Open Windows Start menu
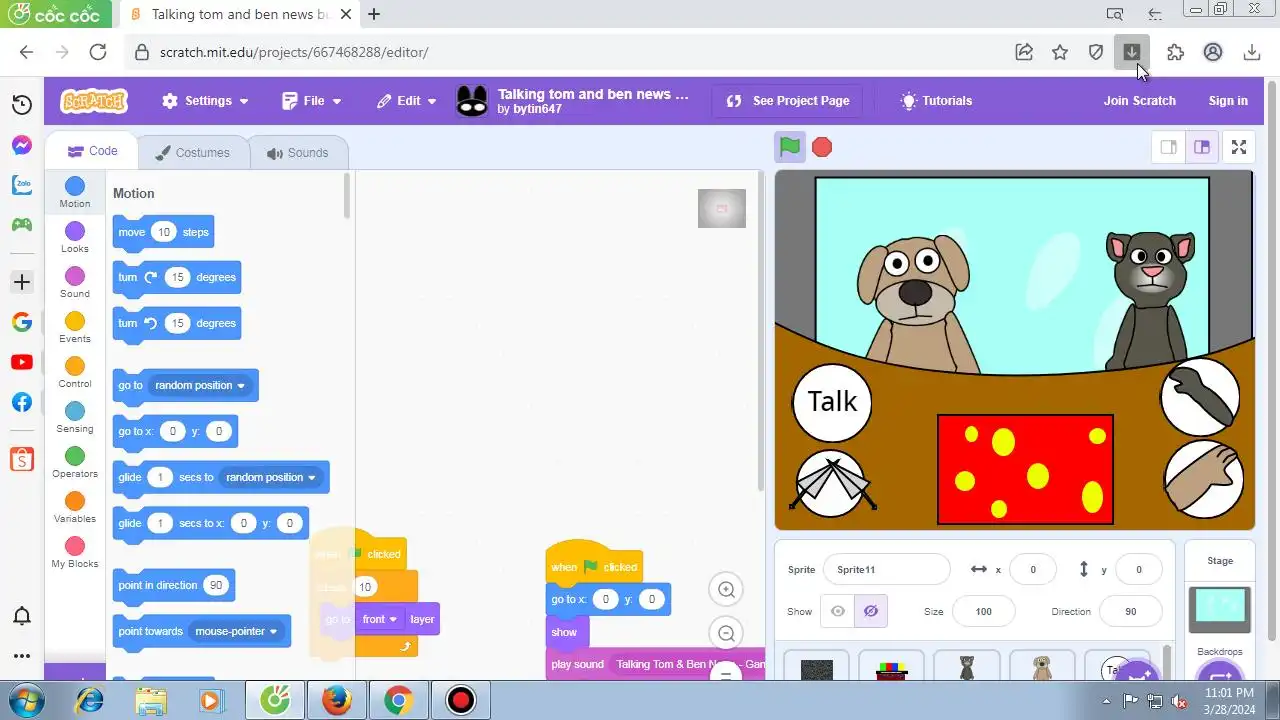1280x720 pixels. pos(27,700)
